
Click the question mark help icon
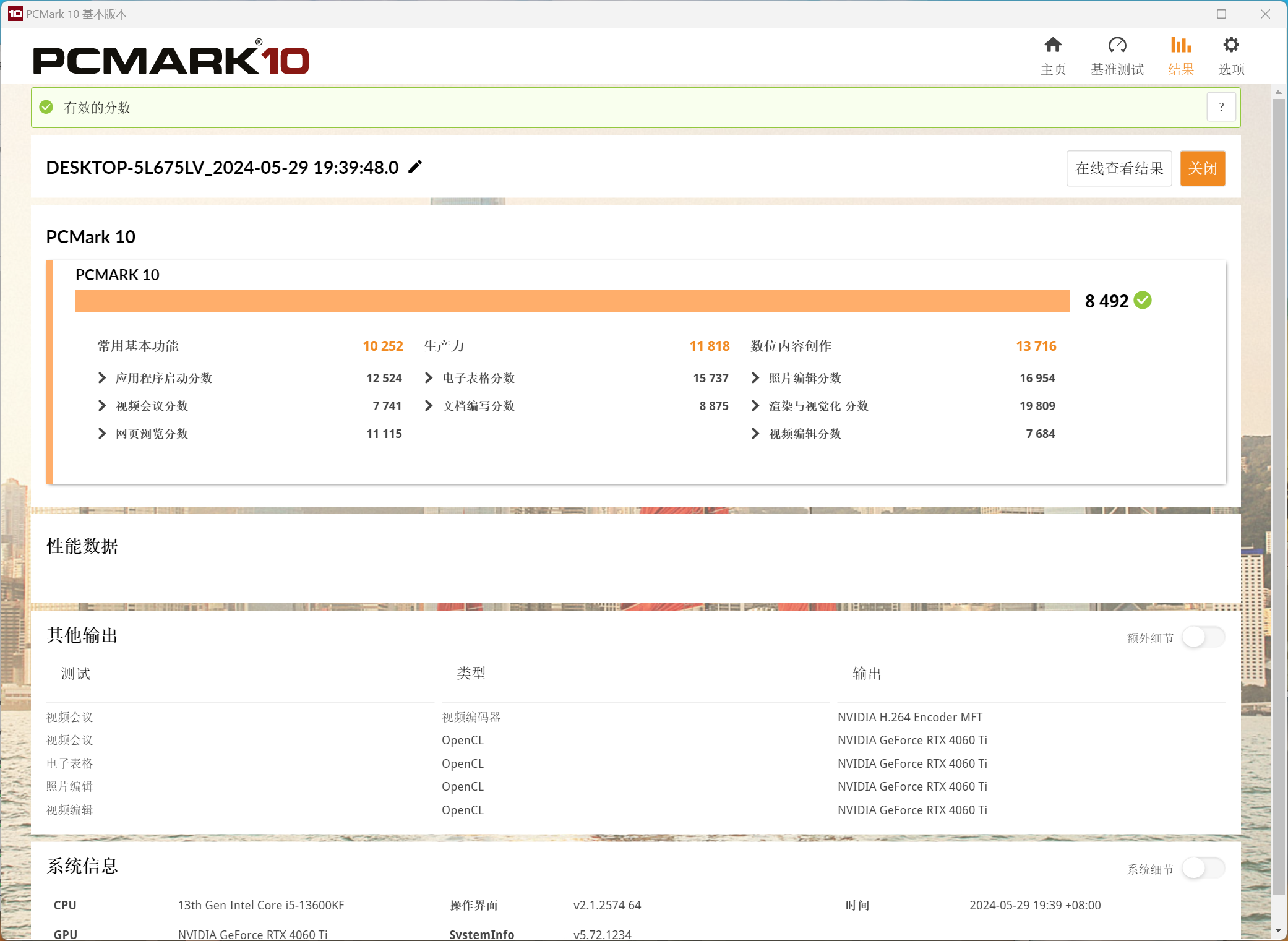tap(1221, 108)
